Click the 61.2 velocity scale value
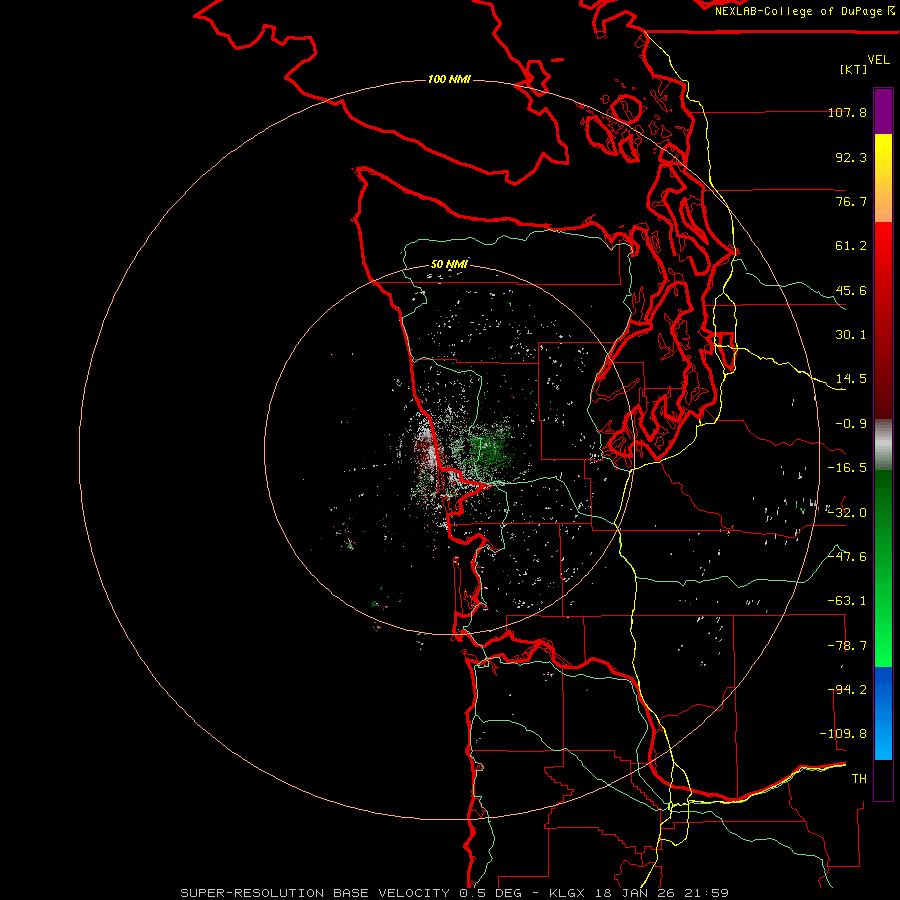This screenshot has width=900, height=900. click(851, 246)
